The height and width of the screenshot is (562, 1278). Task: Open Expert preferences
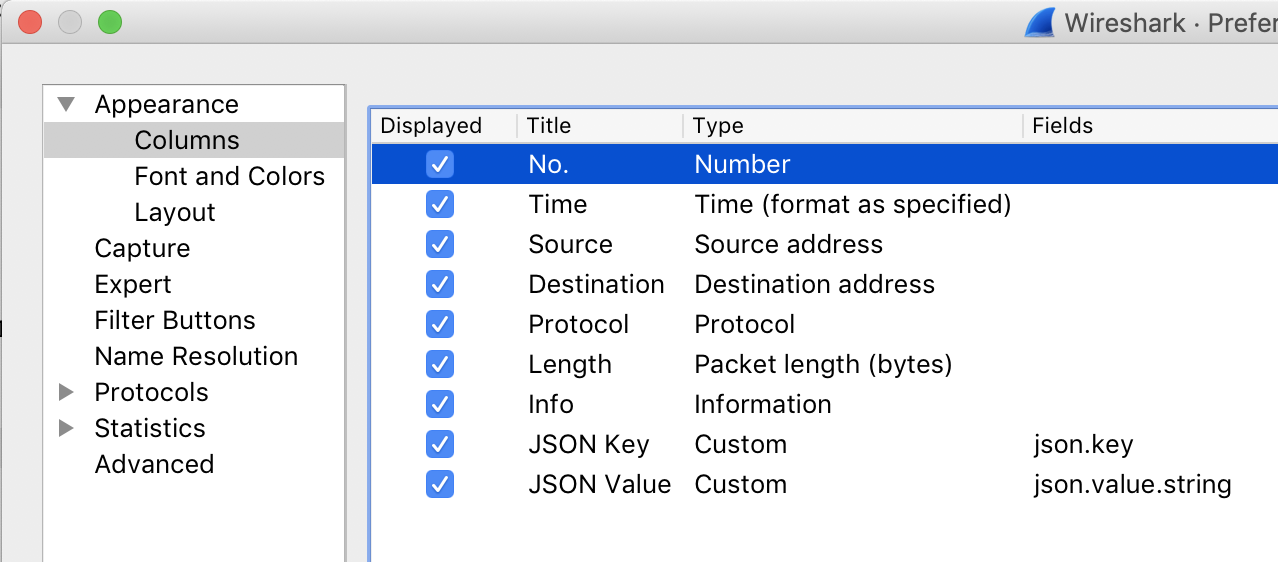[133, 284]
